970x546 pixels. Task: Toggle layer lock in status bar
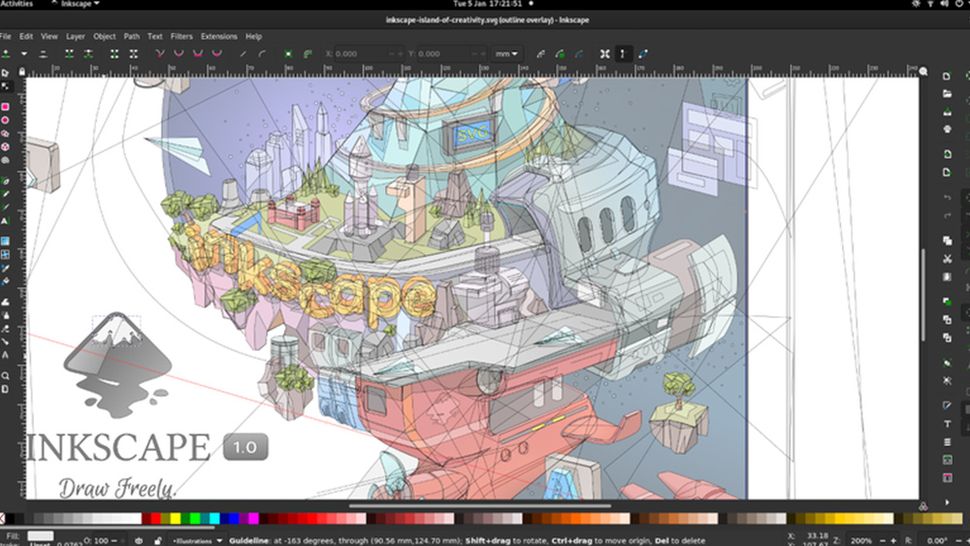click(x=158, y=540)
